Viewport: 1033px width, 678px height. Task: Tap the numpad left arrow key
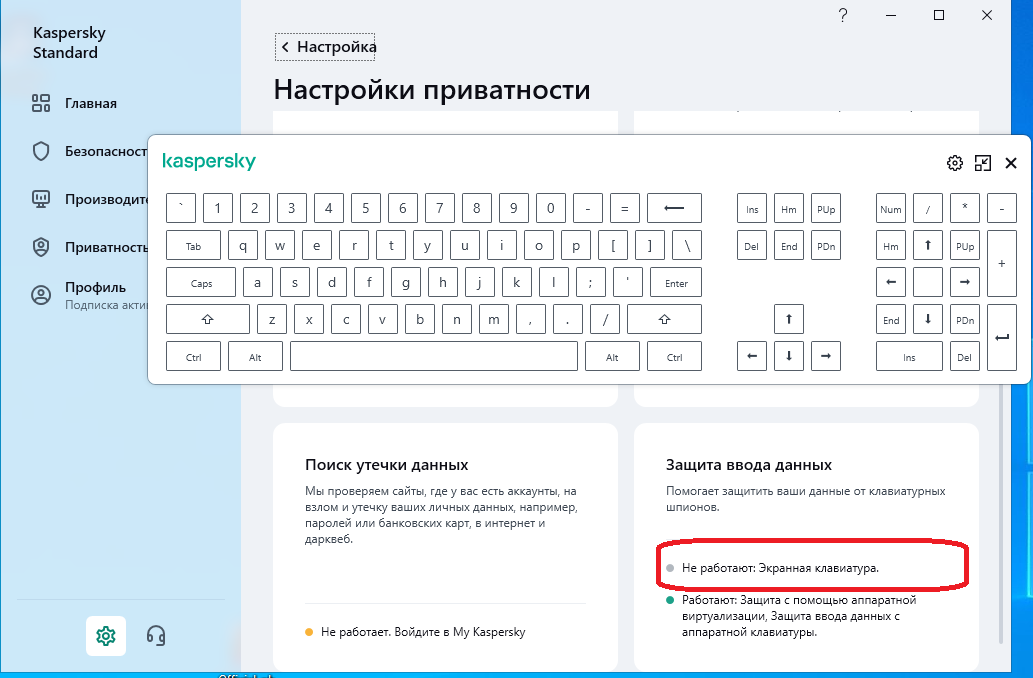(x=891, y=282)
